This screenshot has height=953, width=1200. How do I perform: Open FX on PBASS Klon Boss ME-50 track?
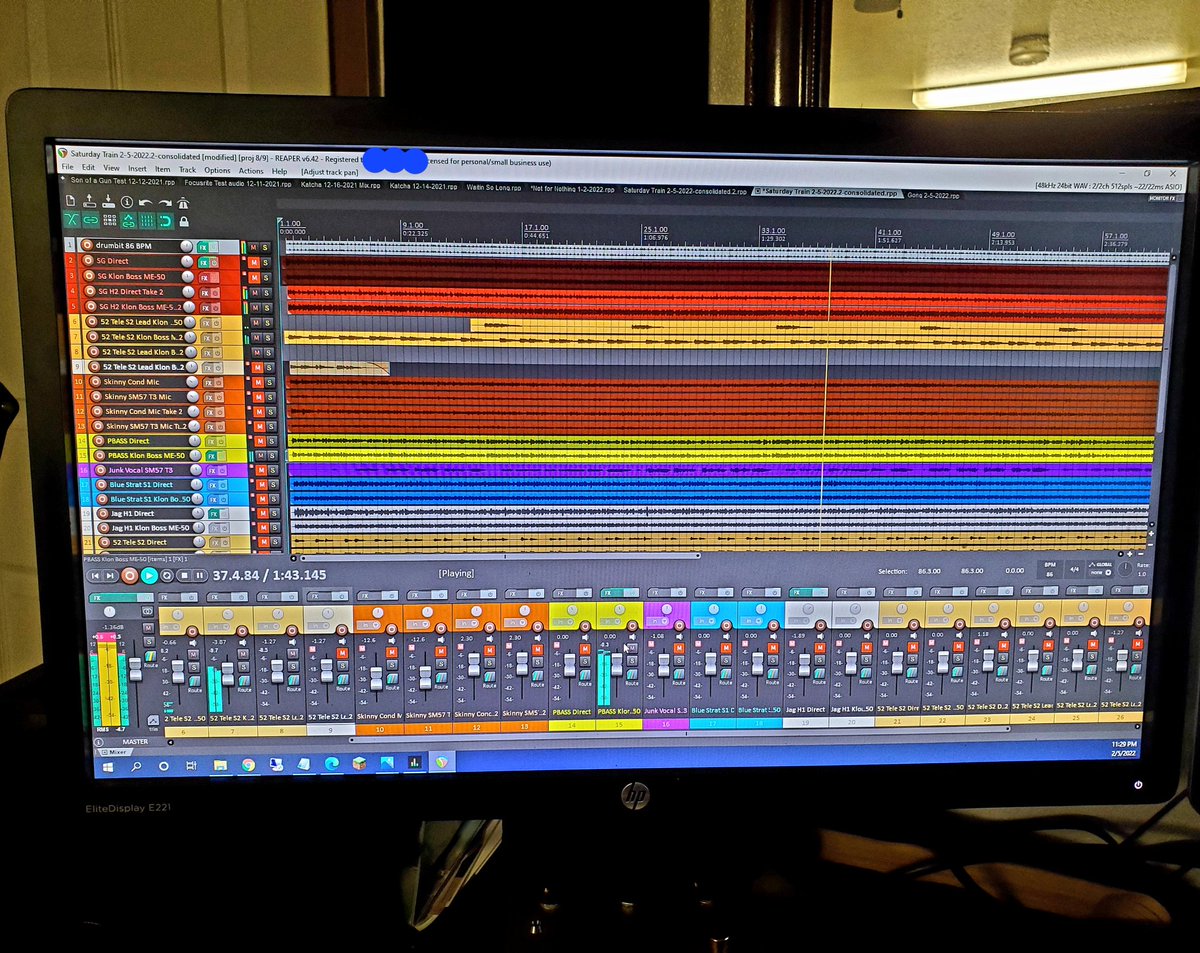(212, 456)
